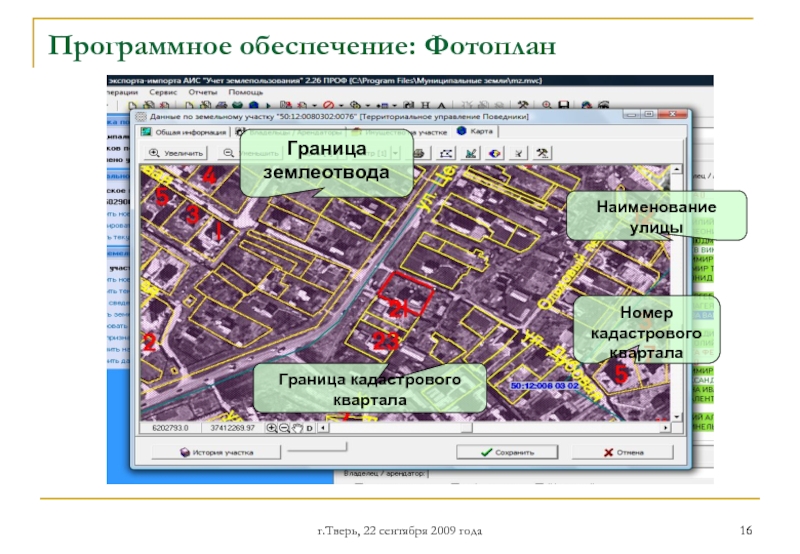The image size is (800, 554).
Task: Select the Карта tab
Action: point(477,131)
